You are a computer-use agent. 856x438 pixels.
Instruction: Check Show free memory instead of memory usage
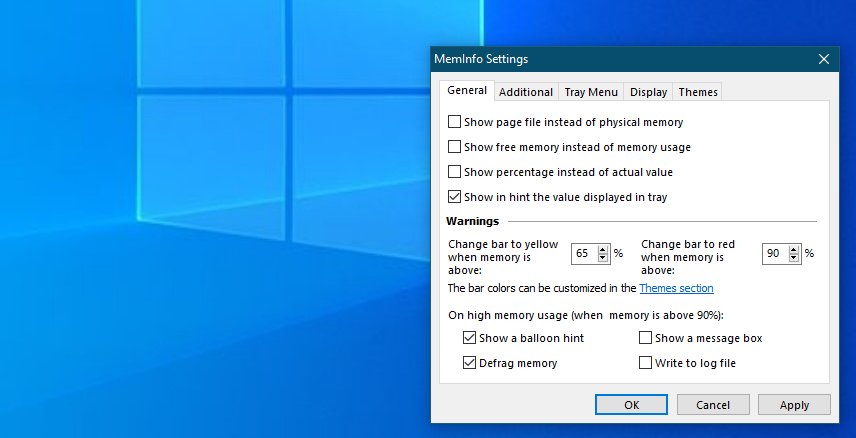point(455,147)
